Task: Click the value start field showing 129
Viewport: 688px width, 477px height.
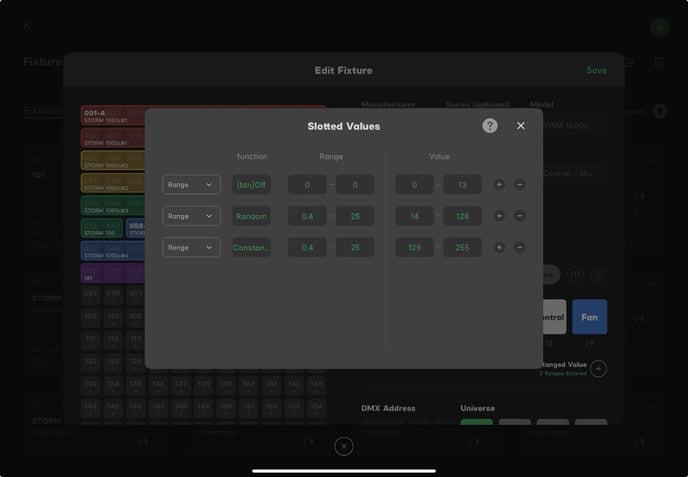Action: click(414, 247)
